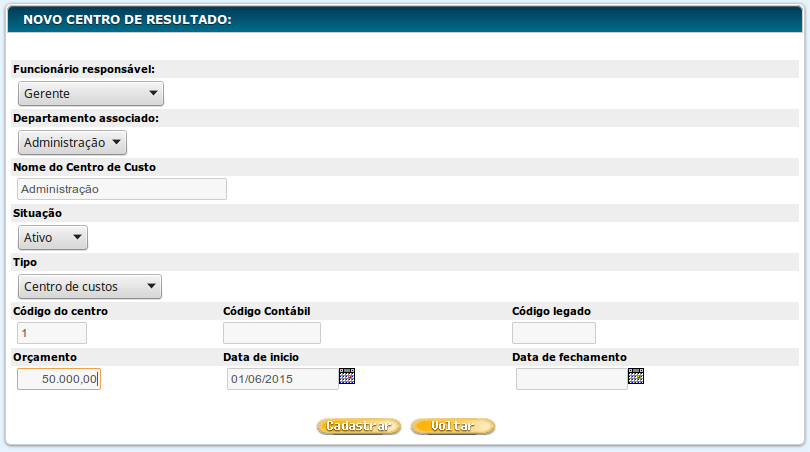Click the Orçamento field showing 50.000,00
The height and width of the screenshot is (452, 810).
click(59, 380)
